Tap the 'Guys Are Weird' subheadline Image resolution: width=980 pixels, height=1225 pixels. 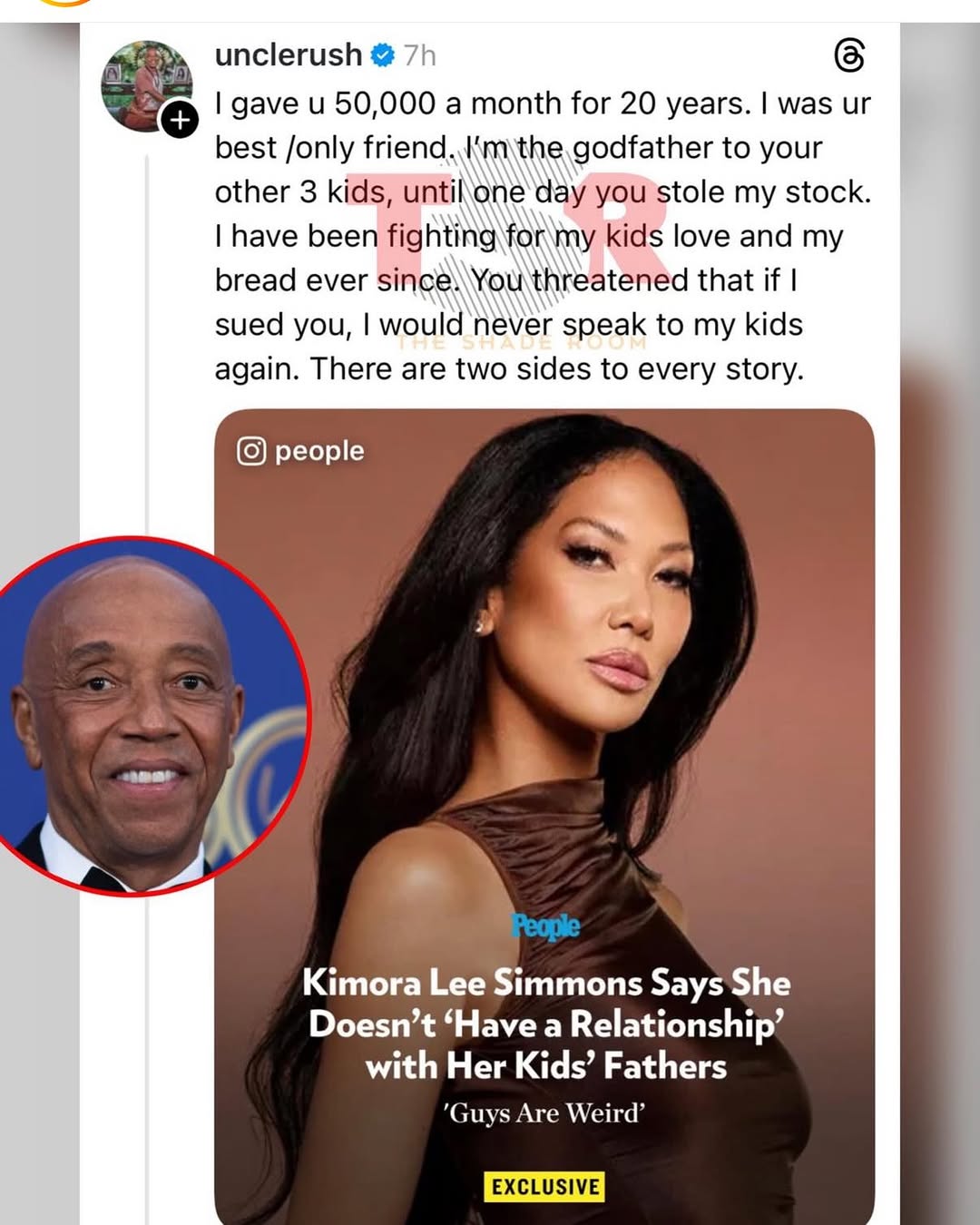(x=544, y=1112)
